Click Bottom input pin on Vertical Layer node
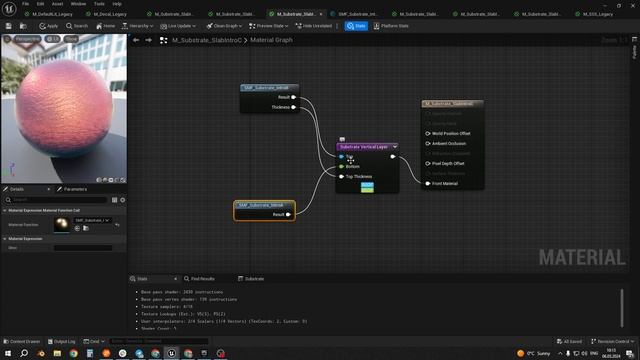 341,167
